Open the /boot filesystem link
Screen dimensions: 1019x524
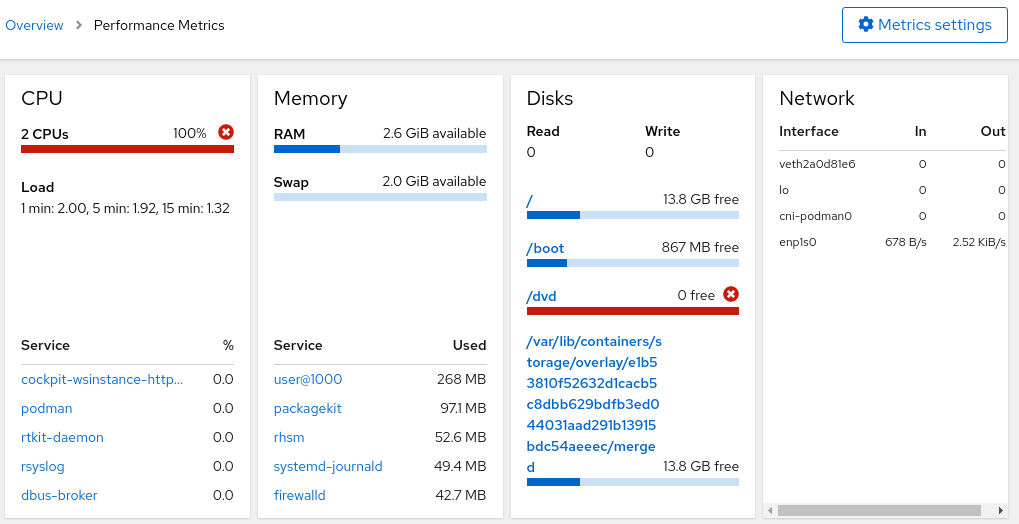point(545,247)
